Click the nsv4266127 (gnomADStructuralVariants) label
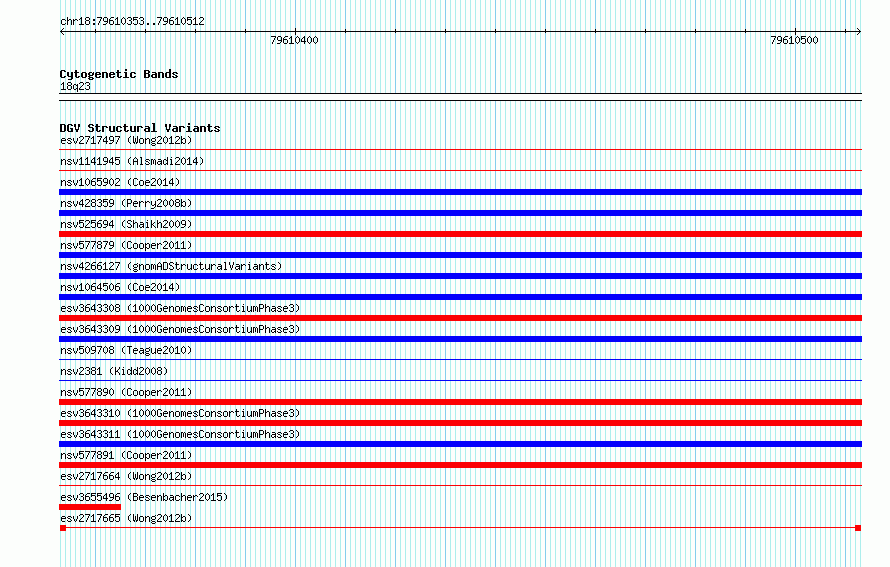Image resolution: width=890 pixels, height=567 pixels. point(171,266)
